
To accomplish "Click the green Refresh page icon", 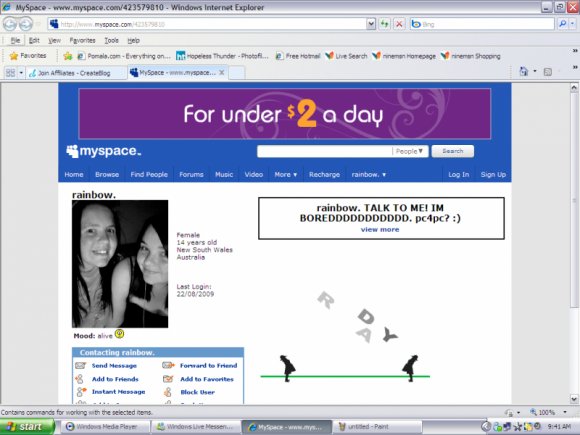I will (385, 24).
